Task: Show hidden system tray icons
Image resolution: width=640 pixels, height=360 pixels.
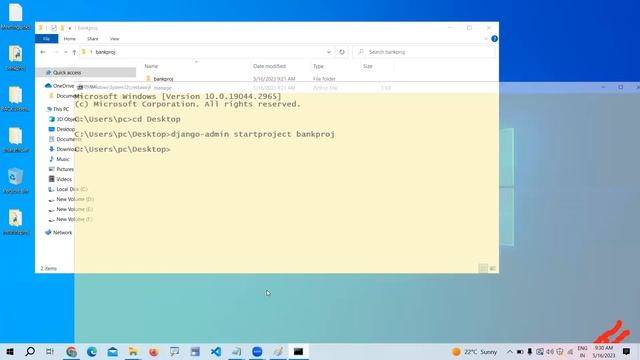Action: pos(510,351)
